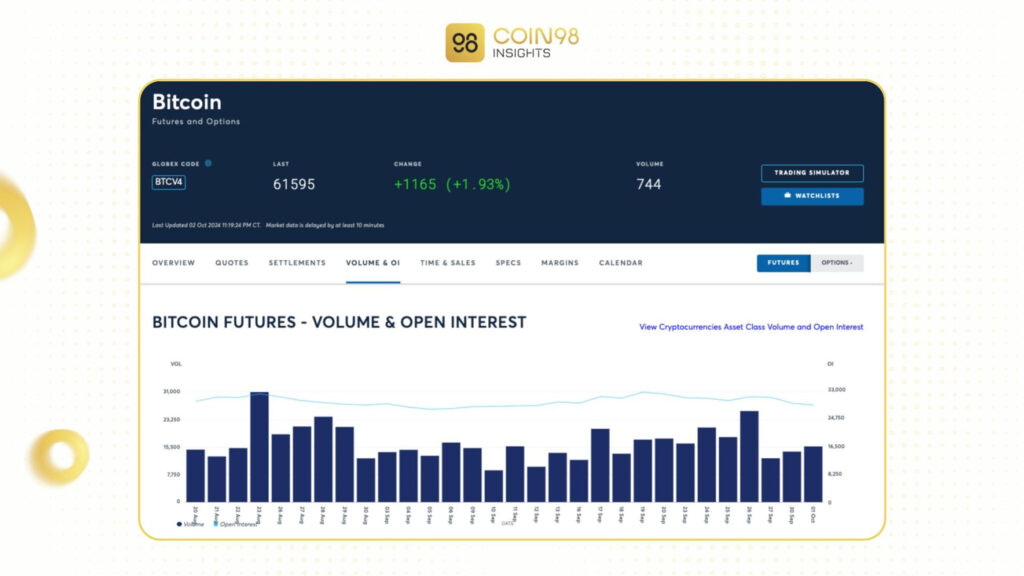Toggle the Volume series in the legend
The width and height of the screenshot is (1024, 576).
tap(190, 526)
